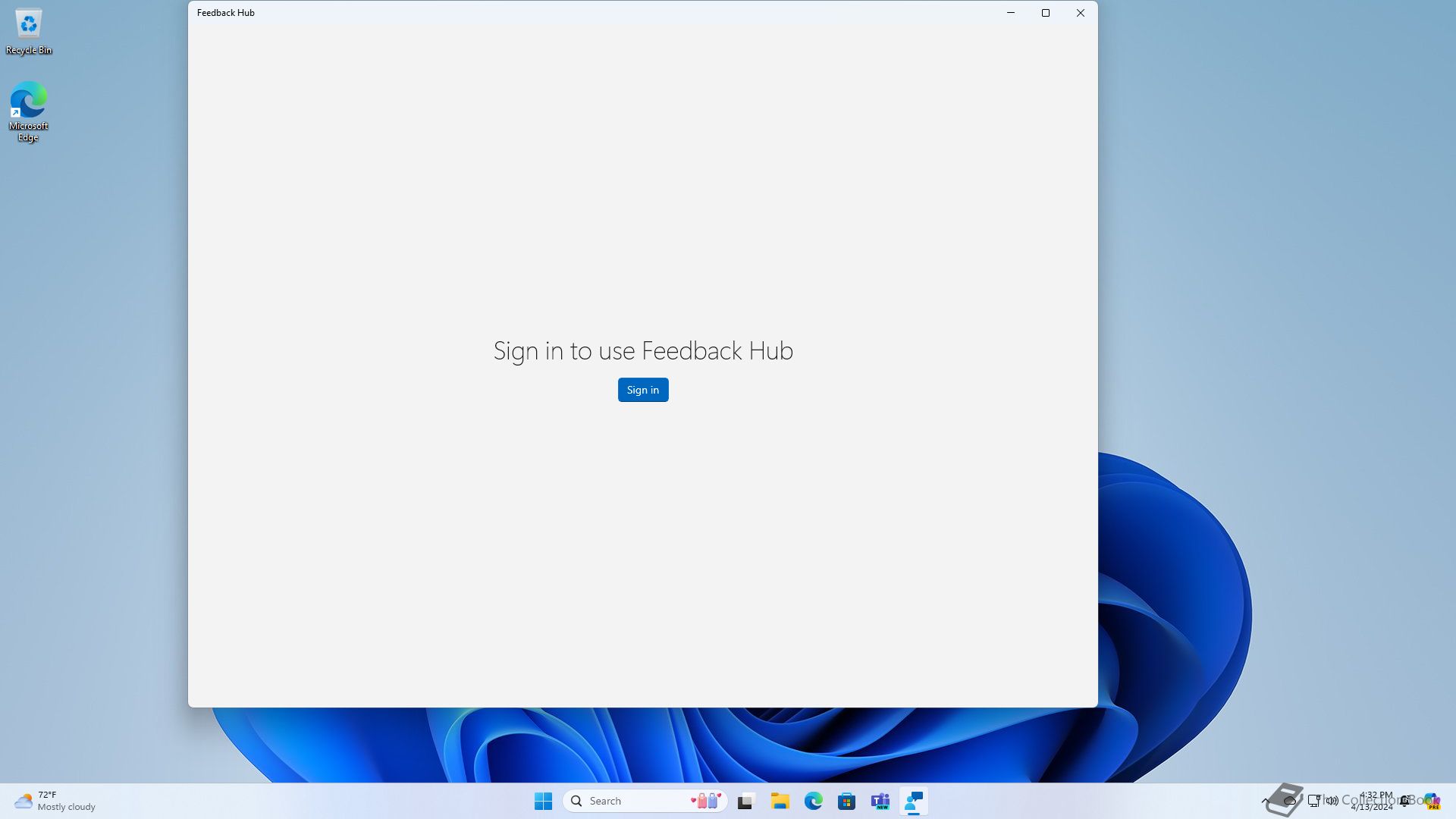Image resolution: width=1456 pixels, height=819 pixels.
Task: Open File Explorer from the taskbar
Action: click(x=780, y=801)
